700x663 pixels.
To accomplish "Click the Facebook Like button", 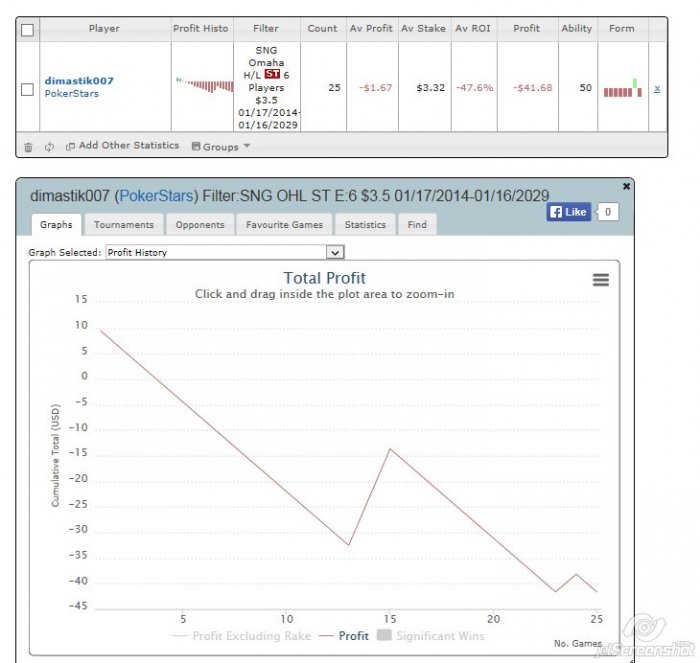I will click(x=569, y=212).
